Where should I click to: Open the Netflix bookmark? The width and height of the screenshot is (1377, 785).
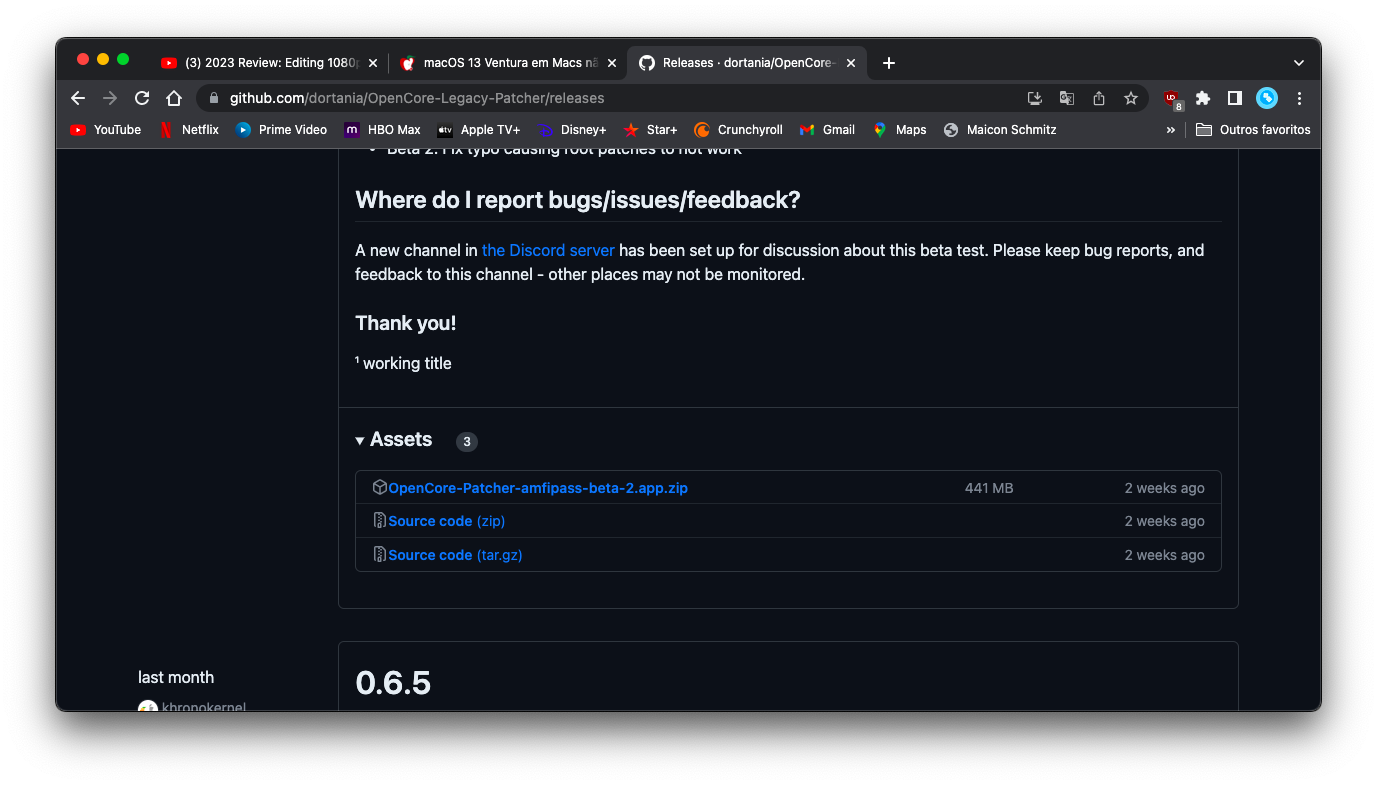coord(189,130)
